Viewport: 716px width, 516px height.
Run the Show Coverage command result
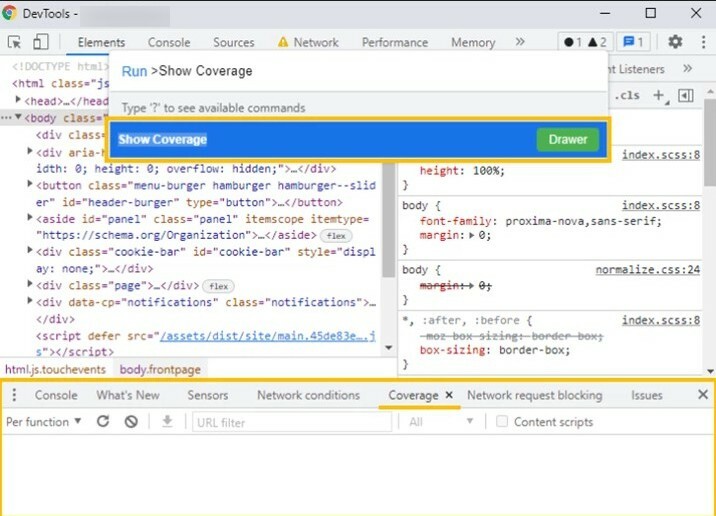point(358,139)
